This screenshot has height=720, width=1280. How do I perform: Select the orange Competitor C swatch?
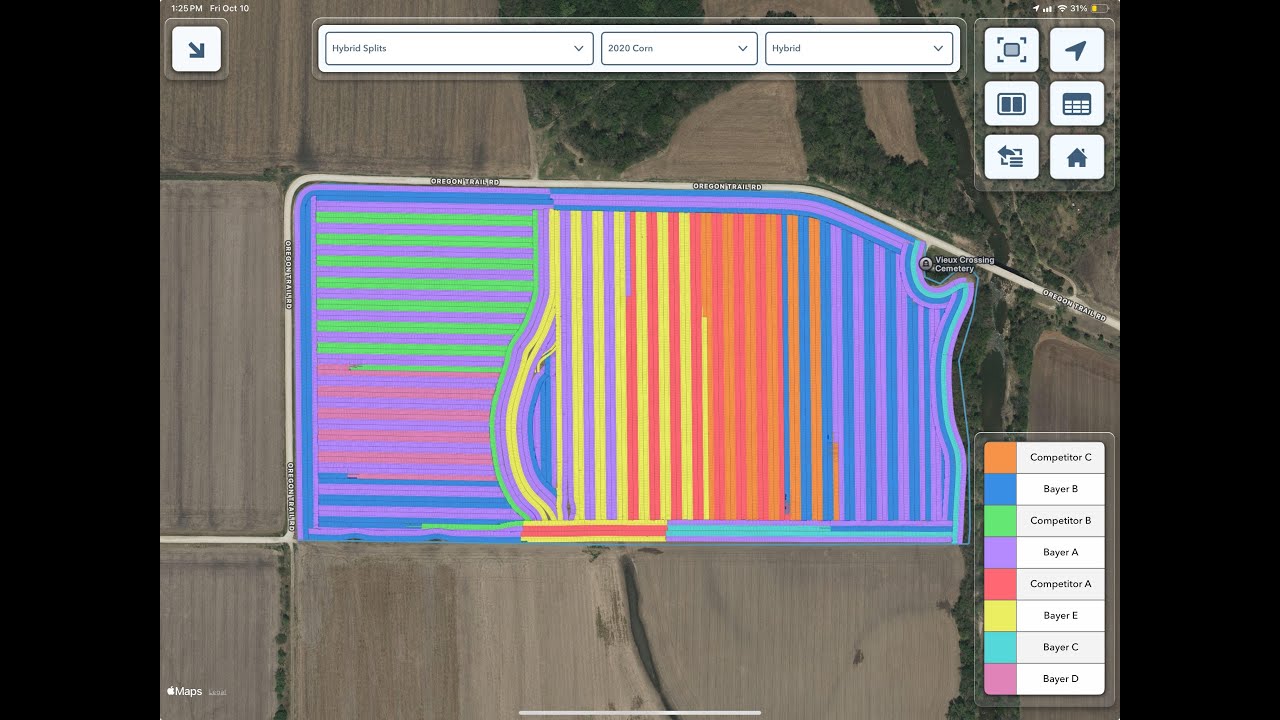(x=1000, y=457)
